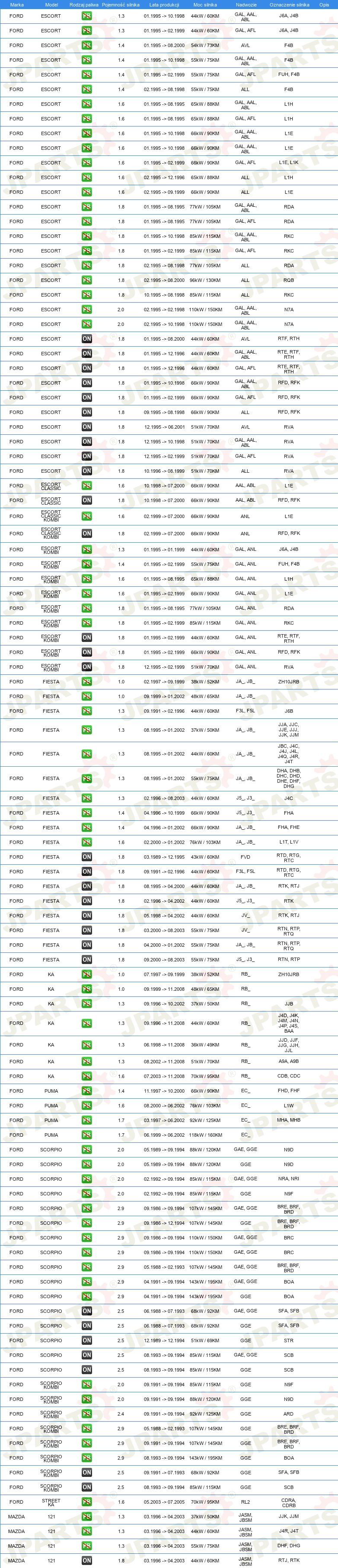Click the F3L, F5L body cell in J6B row
The width and height of the screenshot is (338, 1568).
tap(246, 711)
